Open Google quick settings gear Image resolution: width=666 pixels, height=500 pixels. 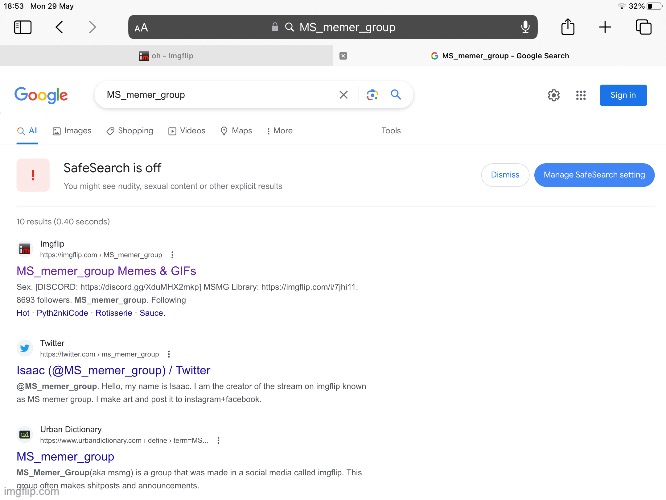(553, 95)
